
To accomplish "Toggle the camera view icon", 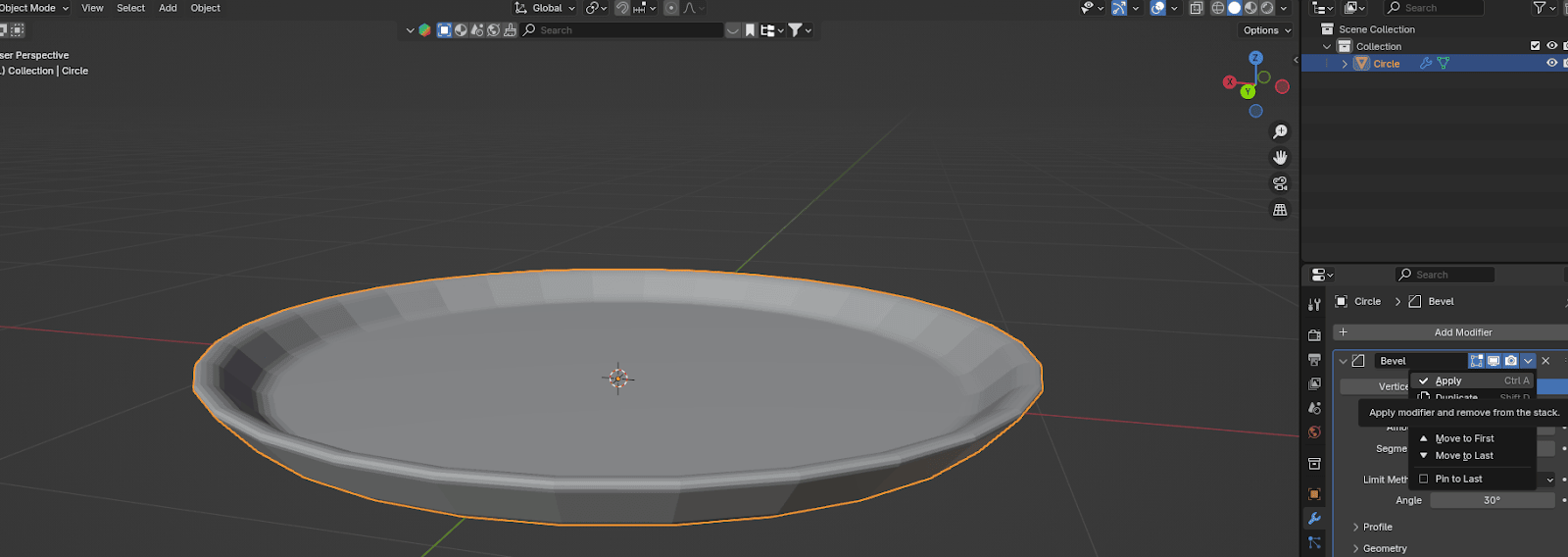I will tap(1280, 183).
